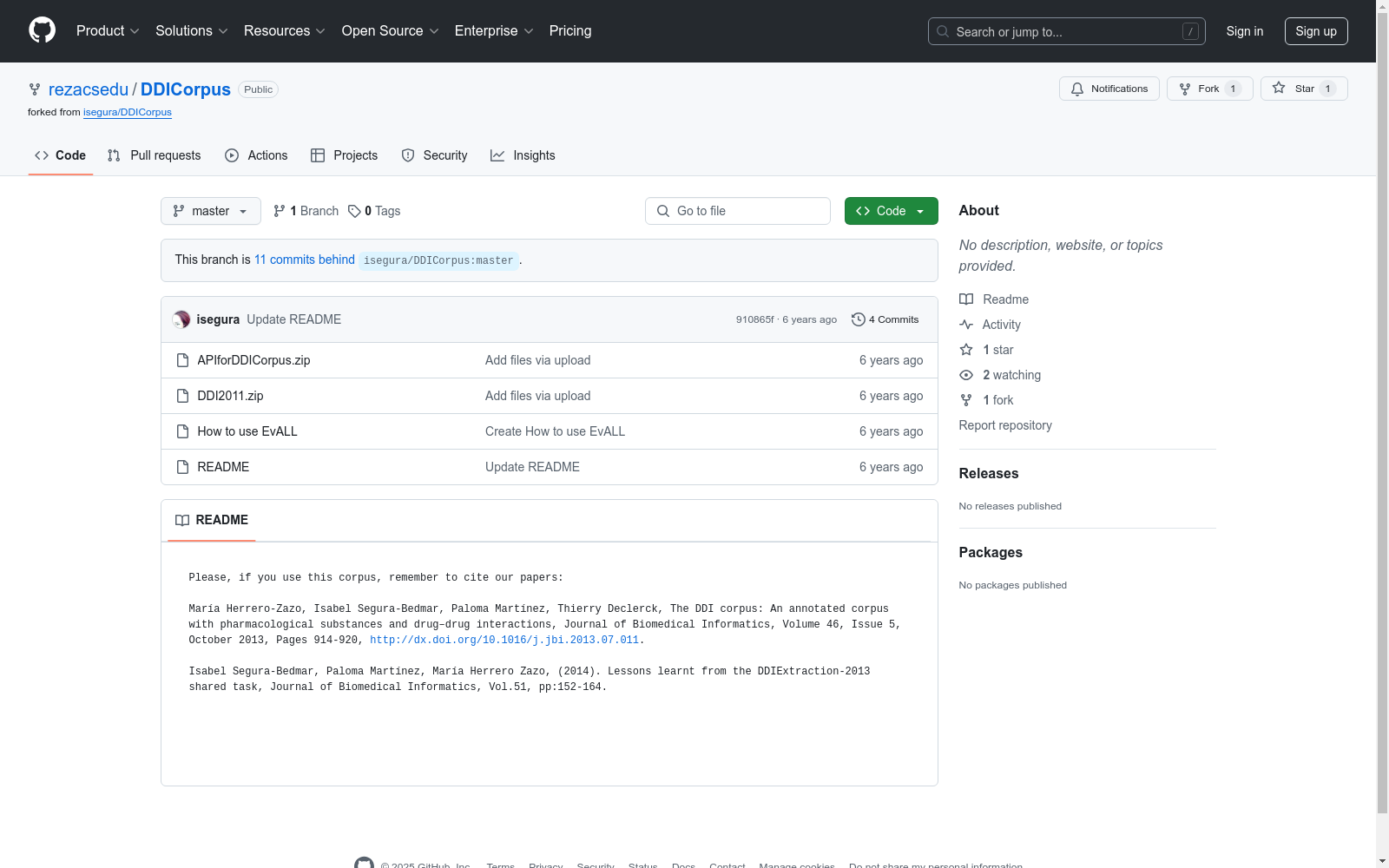Open rezacsedu user profile link
The height and width of the screenshot is (868, 1389).
(x=89, y=89)
